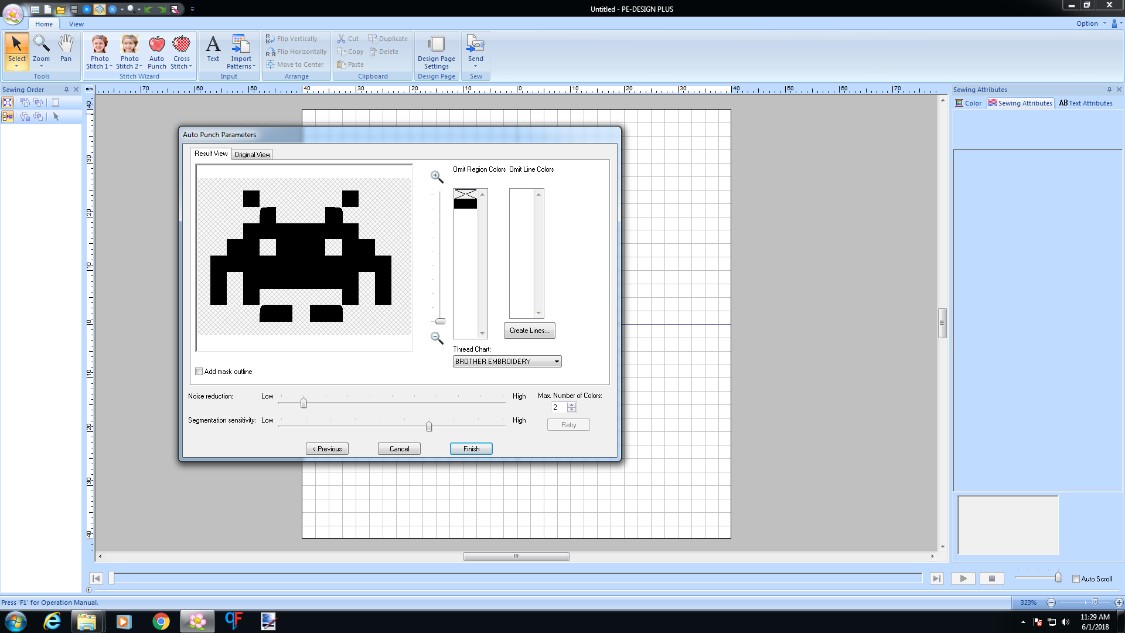Click the horizontal scrollbar under design page

pos(516,556)
